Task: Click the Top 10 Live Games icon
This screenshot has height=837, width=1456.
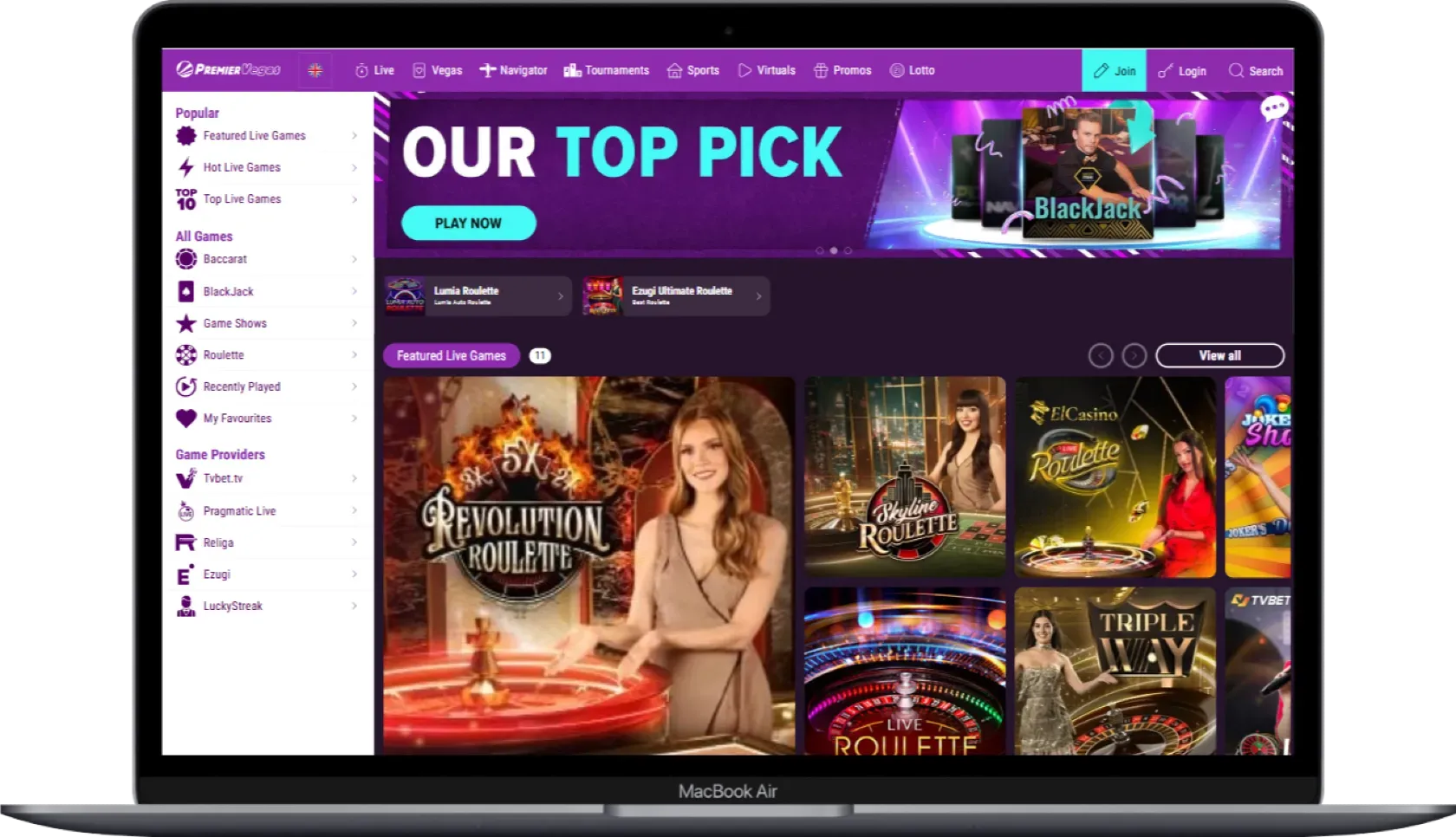Action: [x=185, y=199]
